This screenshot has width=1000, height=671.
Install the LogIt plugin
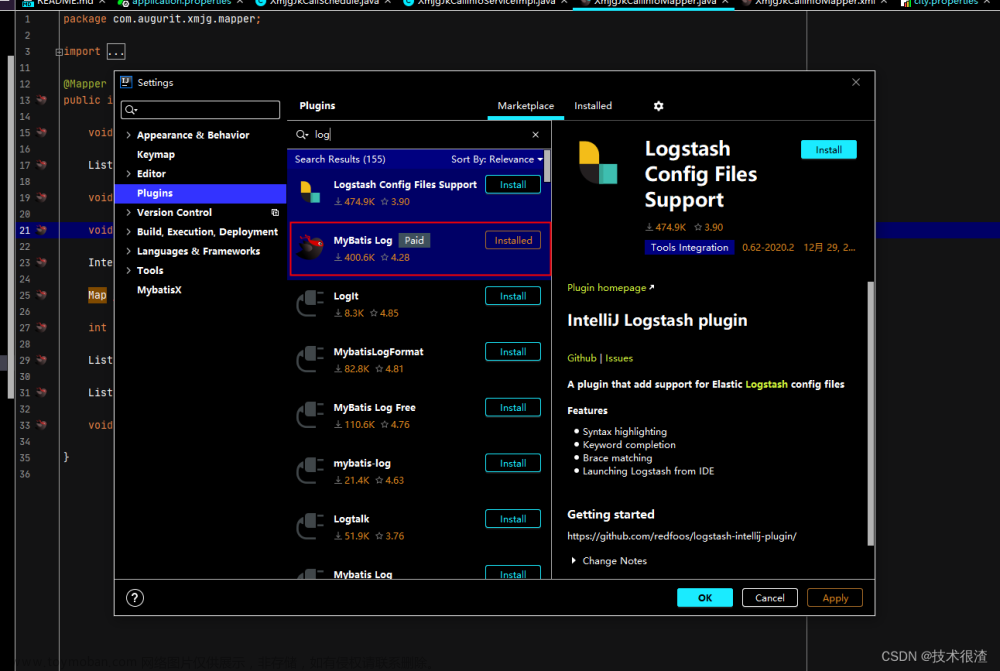pyautogui.click(x=513, y=296)
